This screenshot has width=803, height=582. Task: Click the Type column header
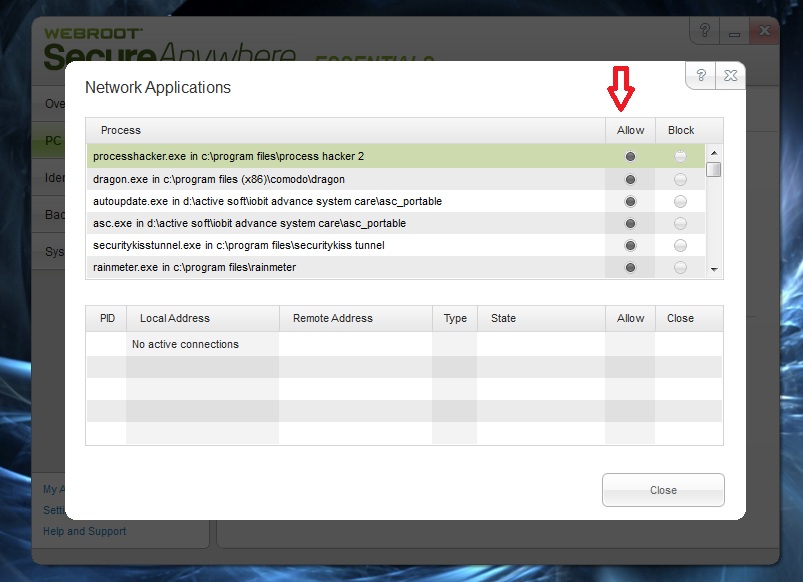tap(455, 318)
